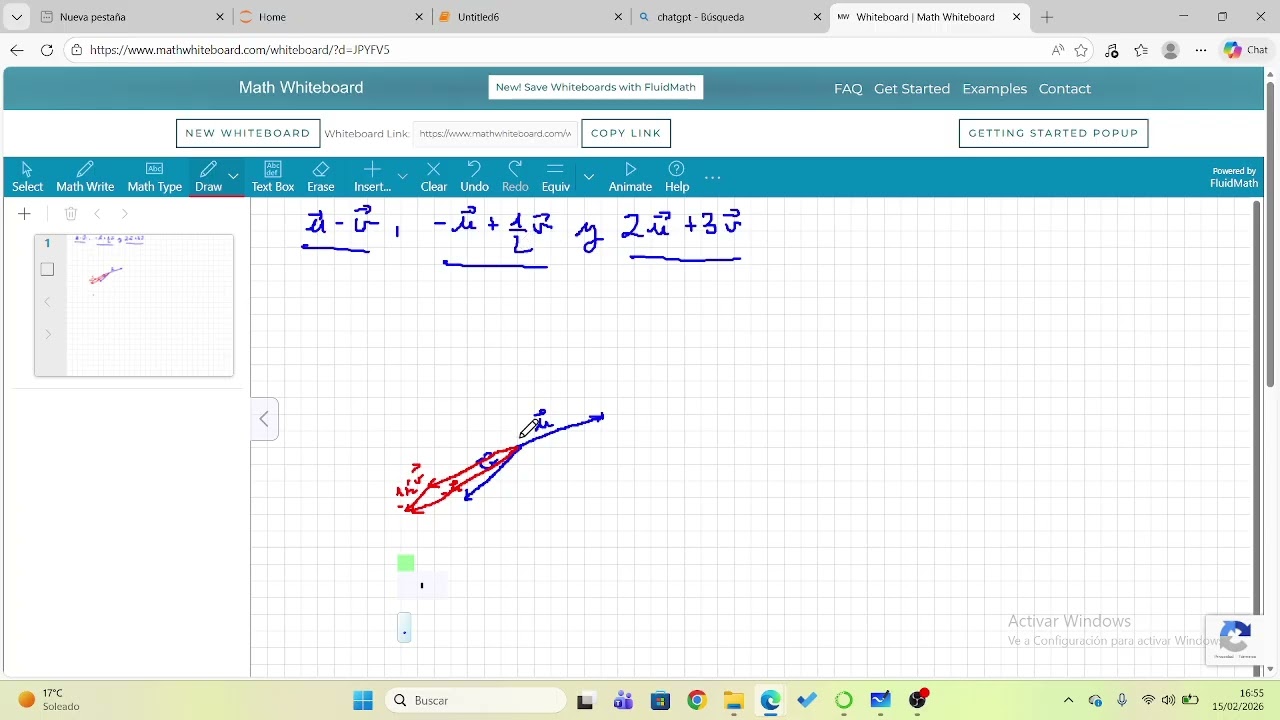Open the Contact link
Screen dimensions: 1280x720
[1064, 89]
